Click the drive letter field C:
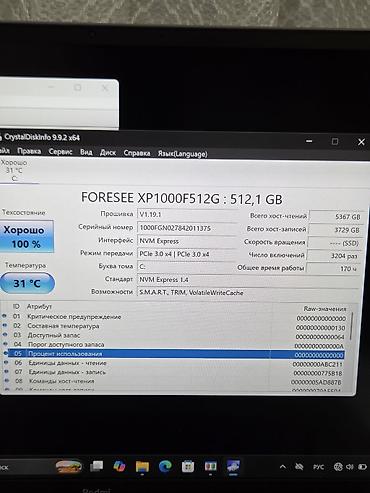Image resolution: width=370 pixels, height=493 pixels. [187, 266]
